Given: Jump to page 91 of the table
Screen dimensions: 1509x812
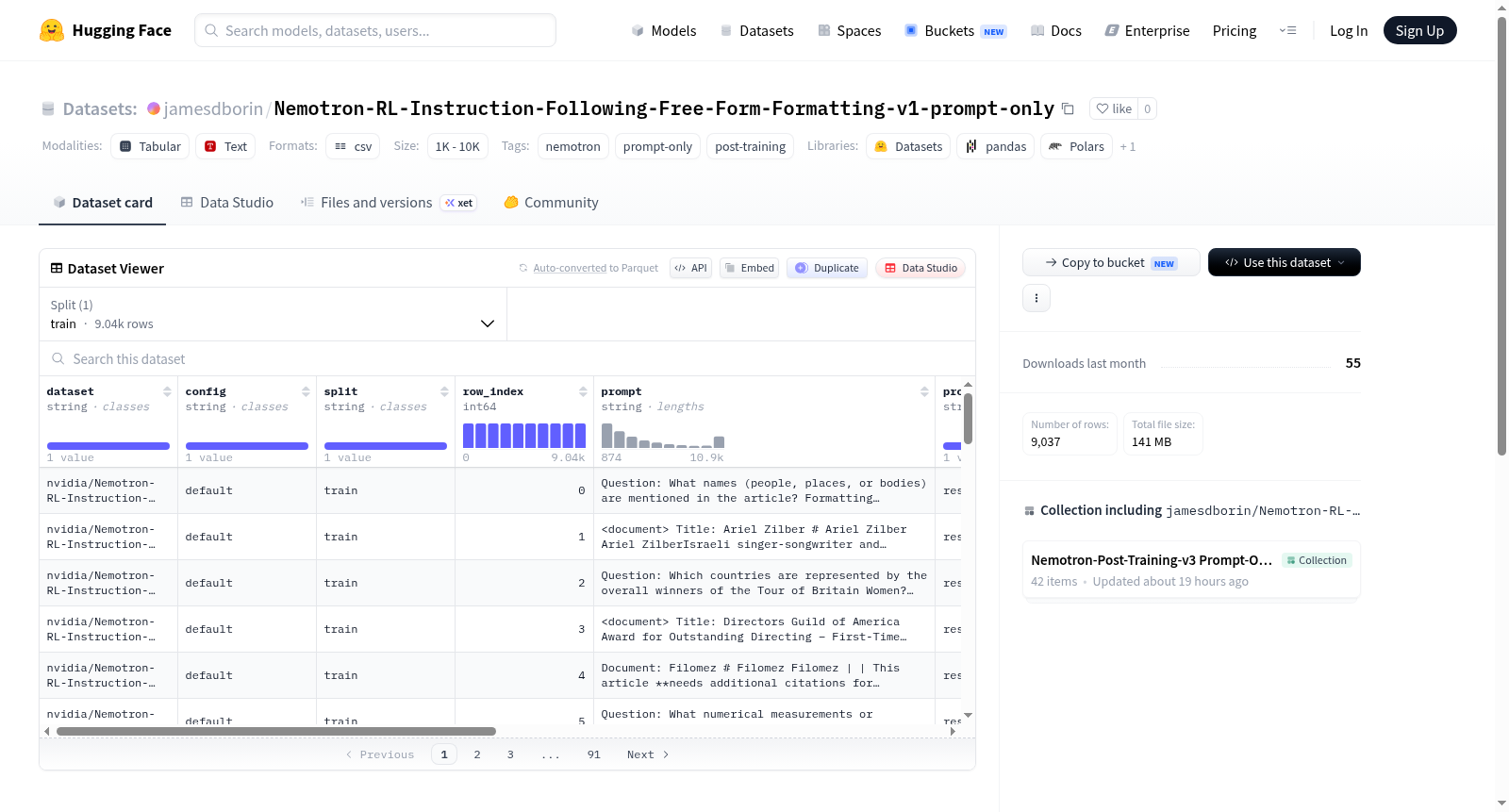Looking at the screenshot, I should click(x=593, y=754).
